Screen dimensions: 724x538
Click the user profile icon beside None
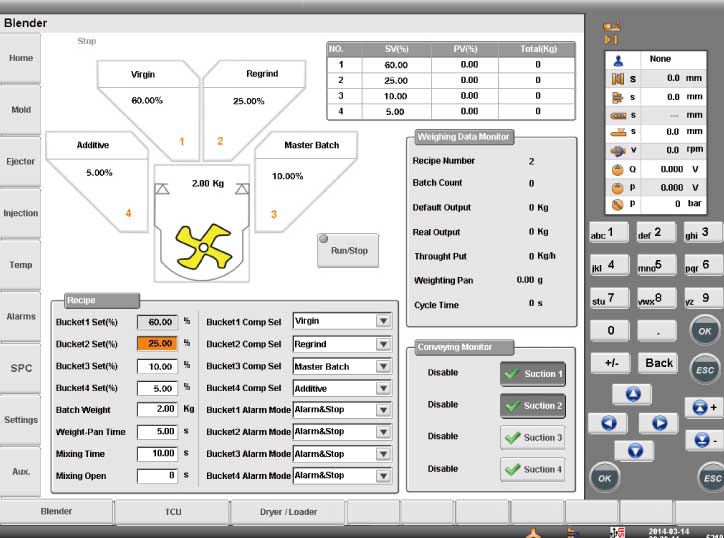click(617, 59)
